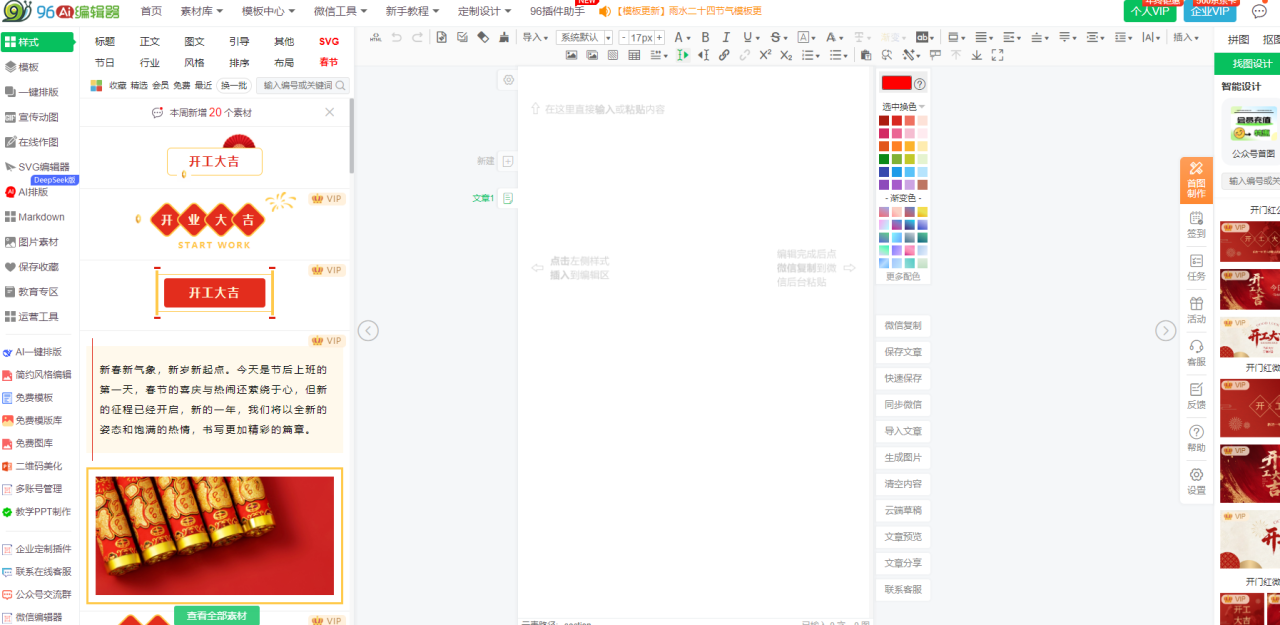1280x625 pixels.
Task: Toggle fullscreen editor mode
Action: point(997,55)
